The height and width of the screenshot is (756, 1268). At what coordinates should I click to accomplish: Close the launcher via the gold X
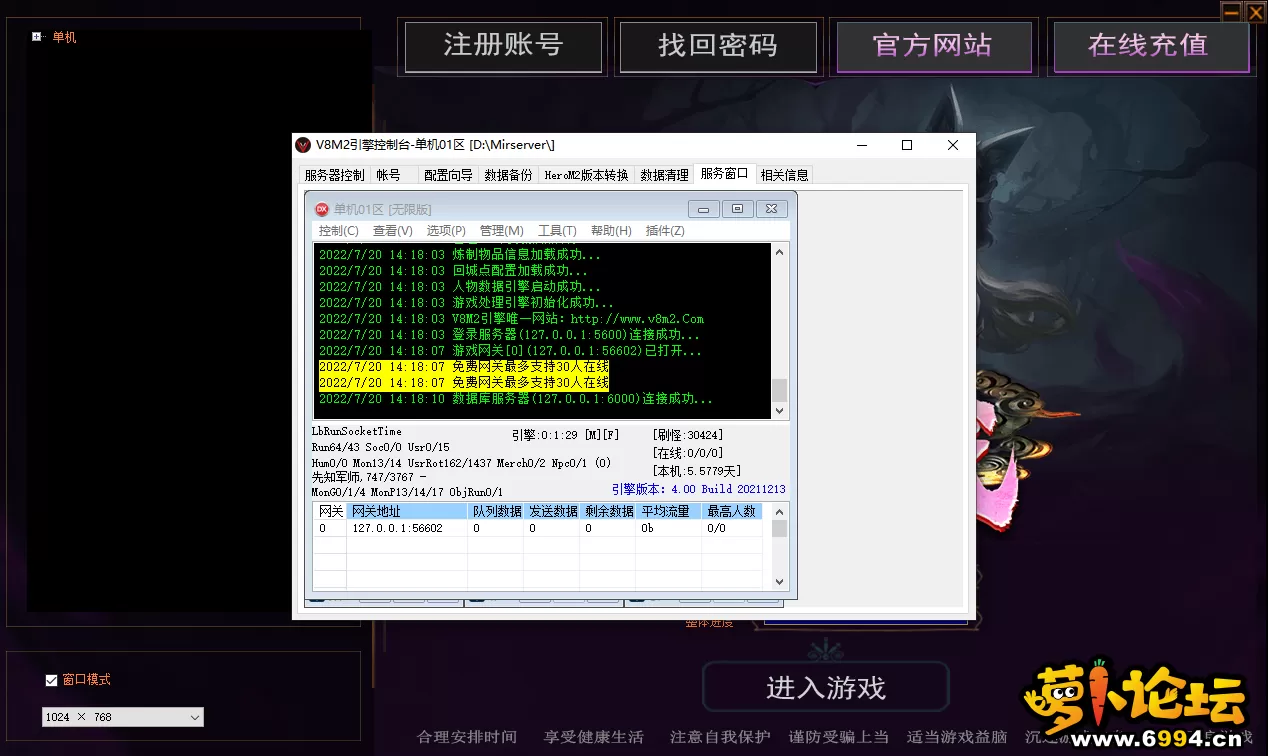pyautogui.click(x=1255, y=12)
